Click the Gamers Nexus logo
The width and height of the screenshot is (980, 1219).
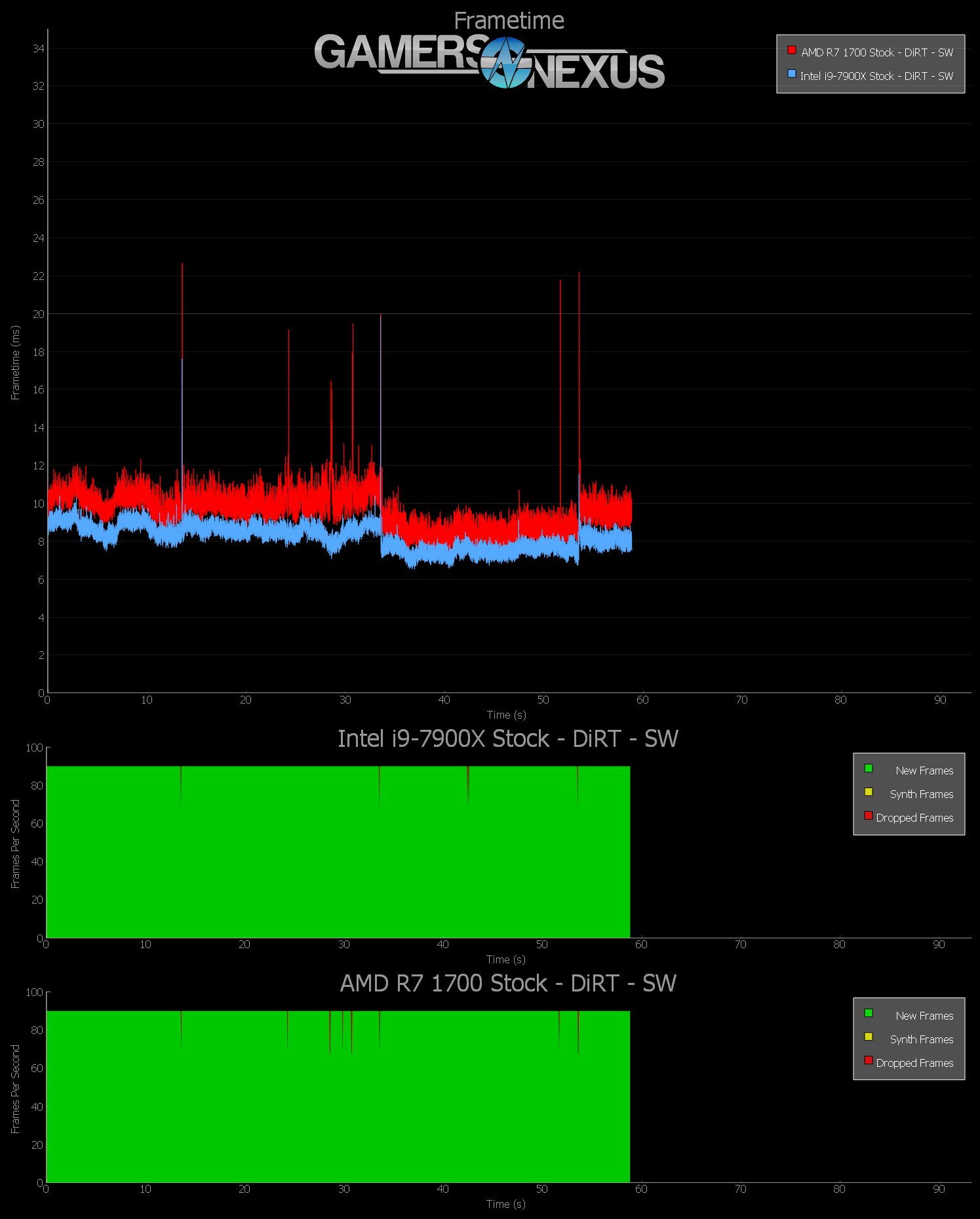(x=489, y=62)
